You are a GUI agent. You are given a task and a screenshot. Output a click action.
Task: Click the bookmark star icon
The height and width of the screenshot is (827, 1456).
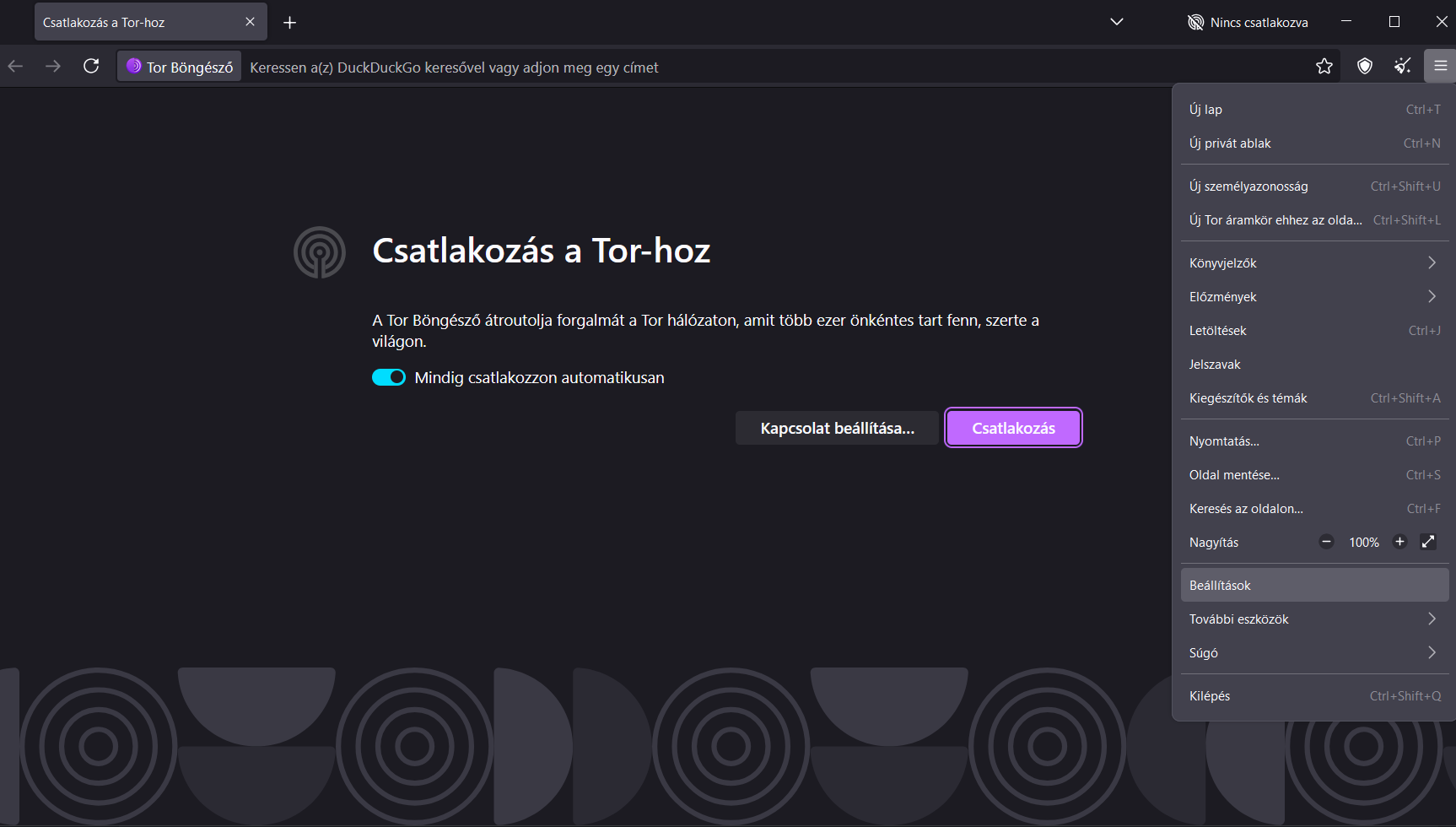[x=1324, y=67]
